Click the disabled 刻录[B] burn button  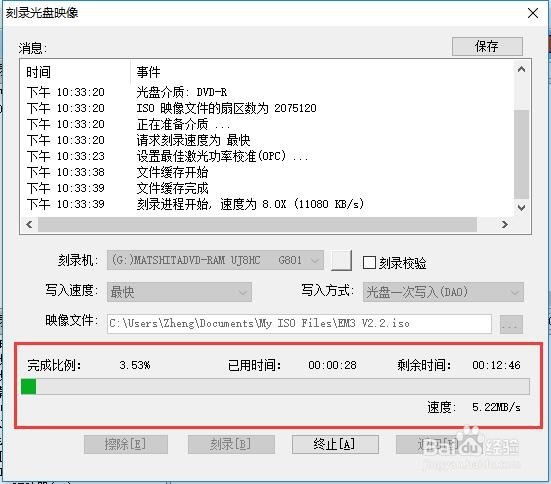(231, 445)
